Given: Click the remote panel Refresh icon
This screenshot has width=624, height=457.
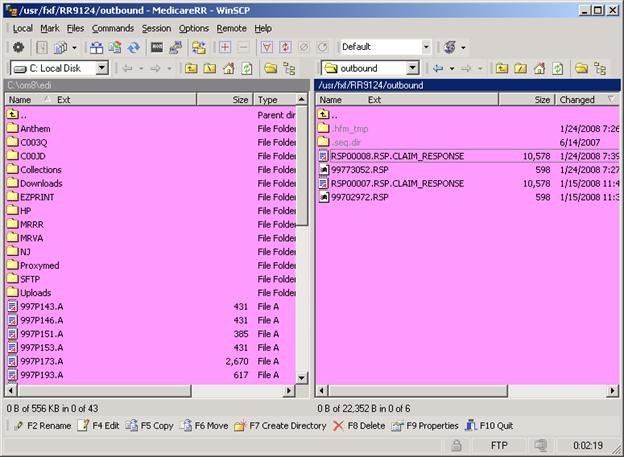Looking at the screenshot, I should (558, 68).
